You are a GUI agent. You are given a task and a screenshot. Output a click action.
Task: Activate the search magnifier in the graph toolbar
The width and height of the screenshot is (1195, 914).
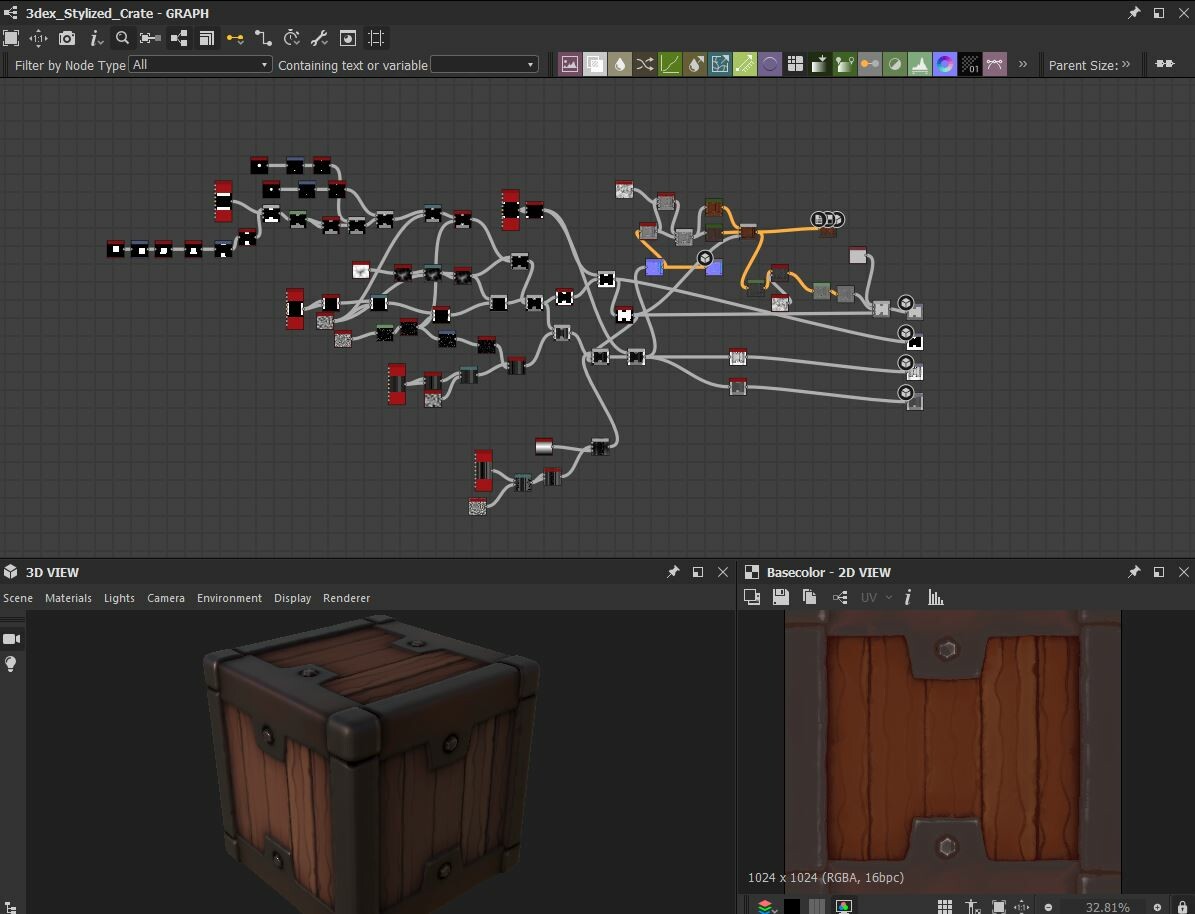pyautogui.click(x=122, y=38)
